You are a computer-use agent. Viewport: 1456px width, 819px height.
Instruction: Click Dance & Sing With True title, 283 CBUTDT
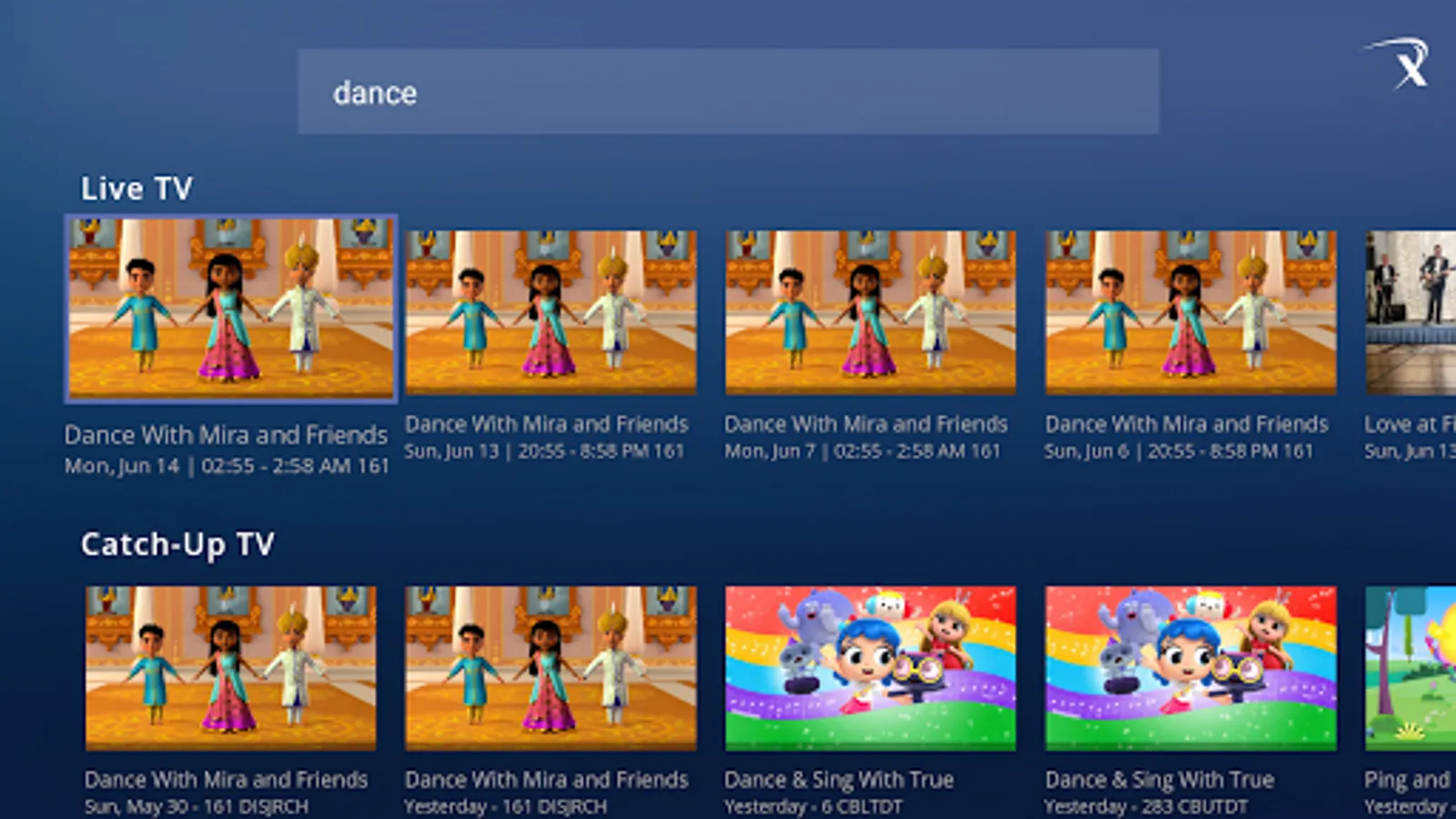[x=1159, y=780]
